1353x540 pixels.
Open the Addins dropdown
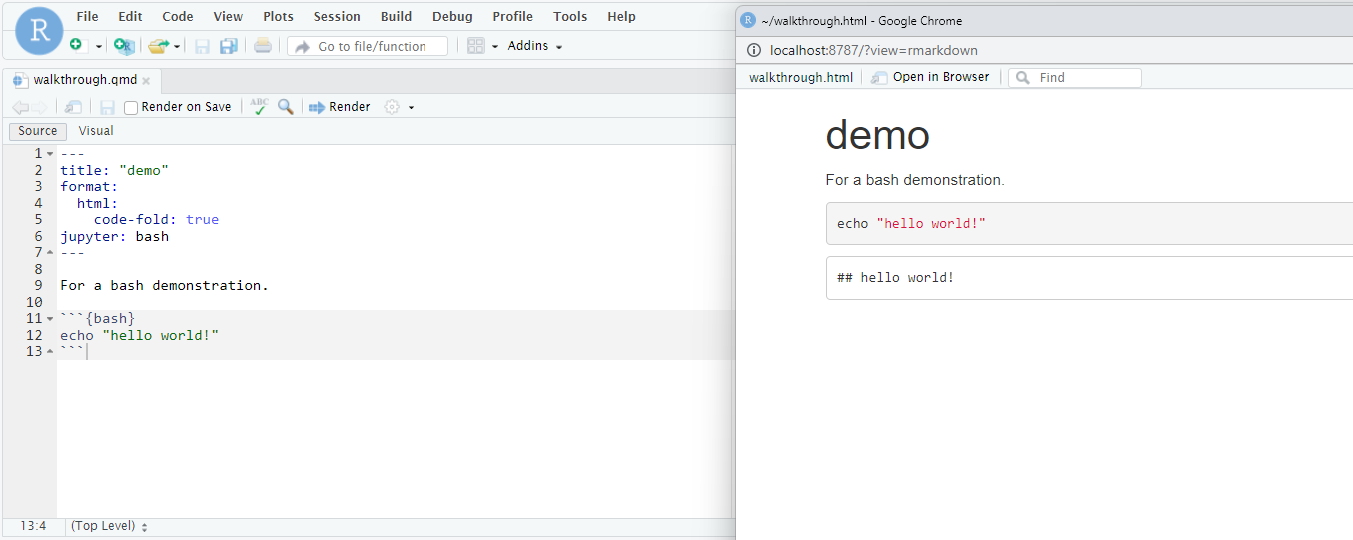click(x=535, y=46)
